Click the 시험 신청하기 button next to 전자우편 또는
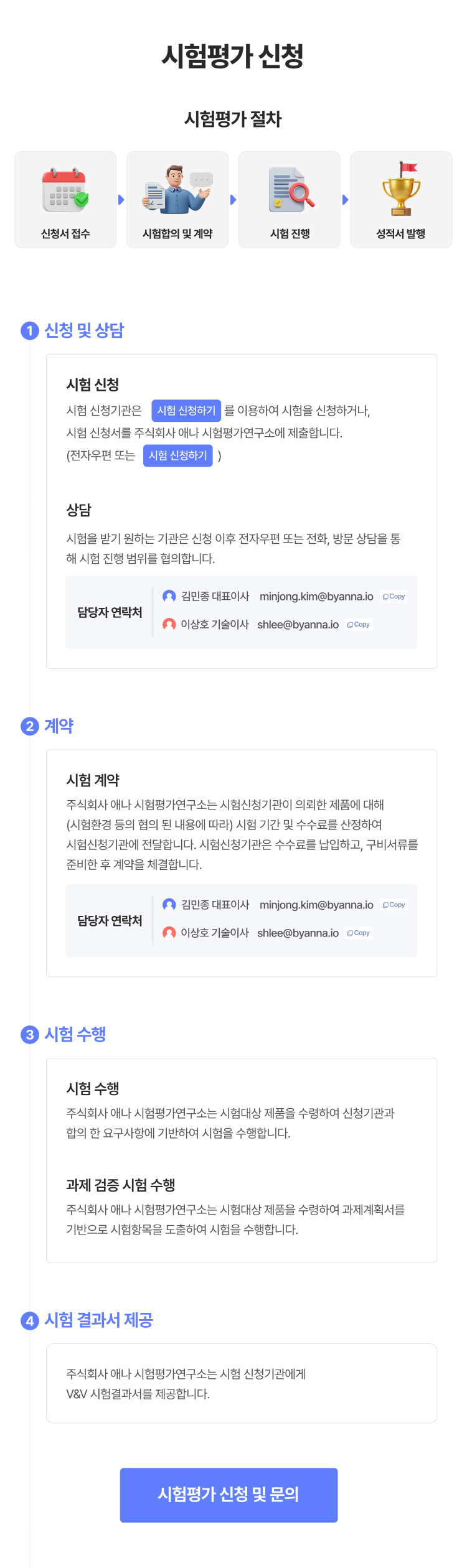 click(178, 455)
